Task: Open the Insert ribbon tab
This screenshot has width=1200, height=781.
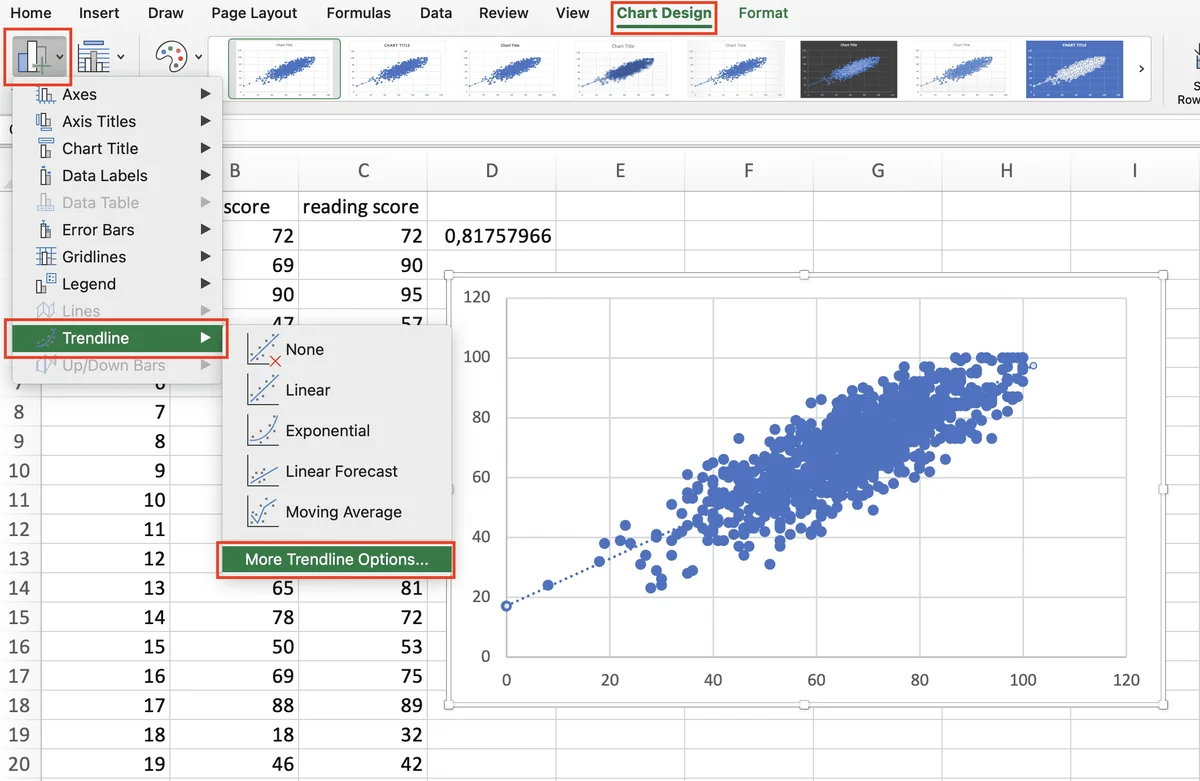Action: click(x=98, y=13)
